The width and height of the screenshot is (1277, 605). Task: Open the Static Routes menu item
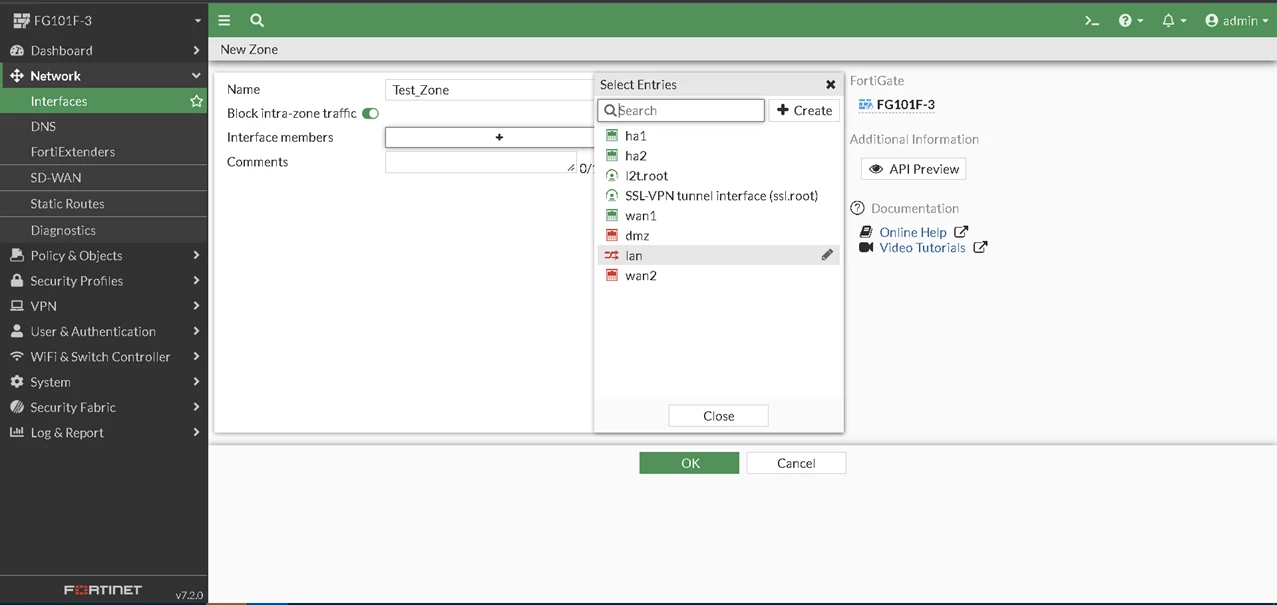(104, 204)
